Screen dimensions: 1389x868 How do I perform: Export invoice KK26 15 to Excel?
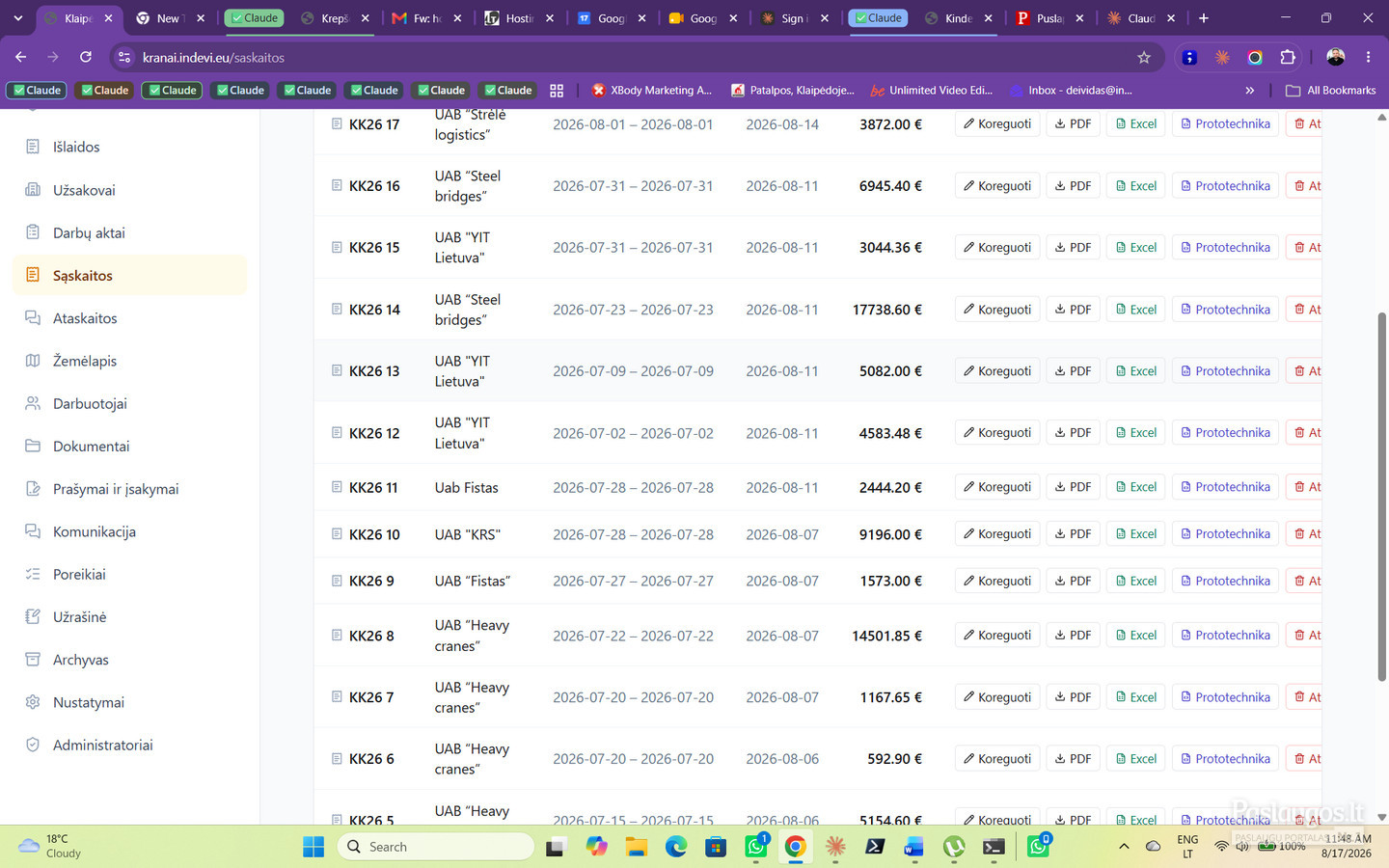pyautogui.click(x=1136, y=248)
